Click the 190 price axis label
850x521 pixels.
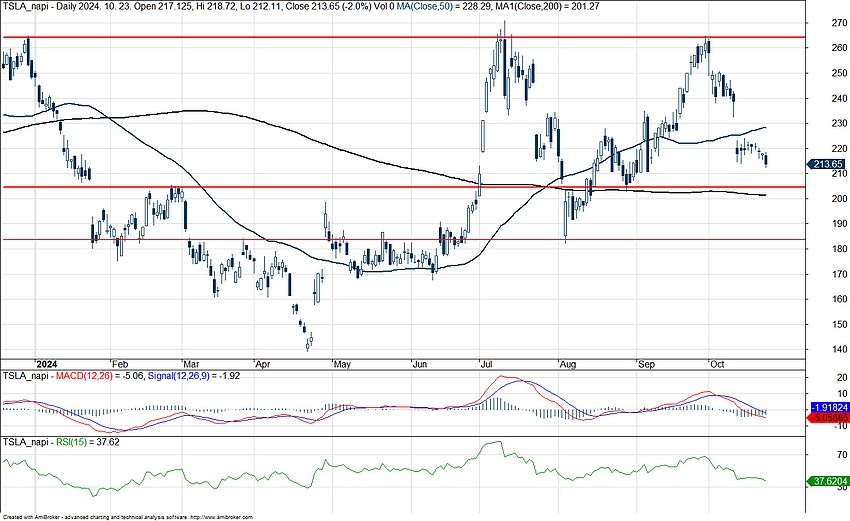[x=840, y=223]
